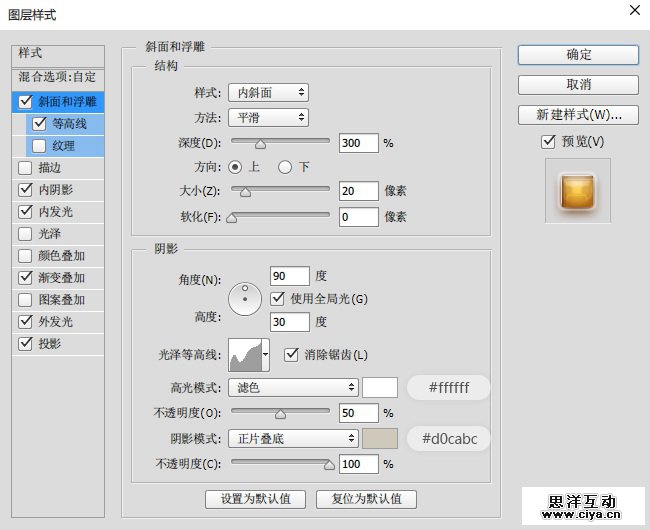Click the 取消 button
This screenshot has height=530, width=650.
[x=578, y=85]
